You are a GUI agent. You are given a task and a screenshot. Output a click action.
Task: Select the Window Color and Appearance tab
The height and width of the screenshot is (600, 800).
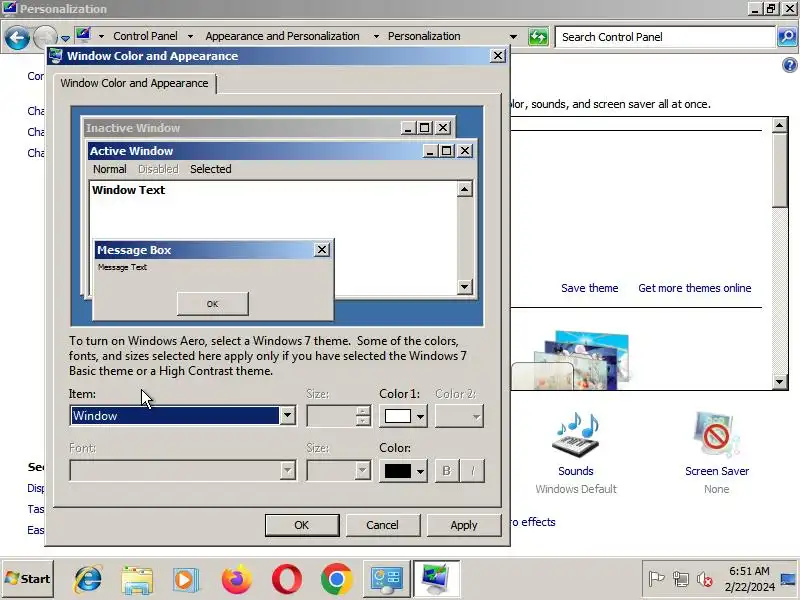pos(134,83)
